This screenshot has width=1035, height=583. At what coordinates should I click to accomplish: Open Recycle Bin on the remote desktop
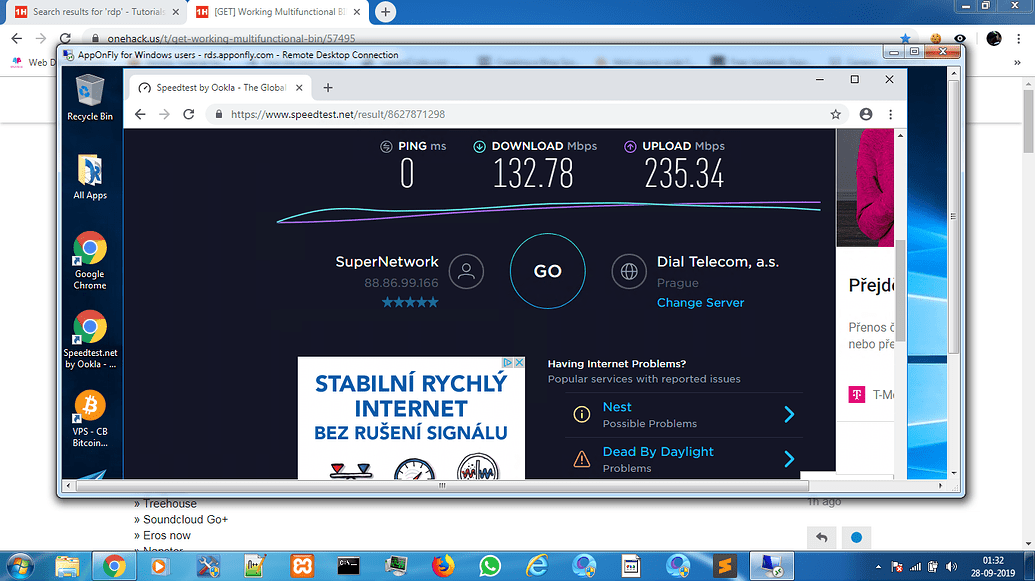(90, 98)
